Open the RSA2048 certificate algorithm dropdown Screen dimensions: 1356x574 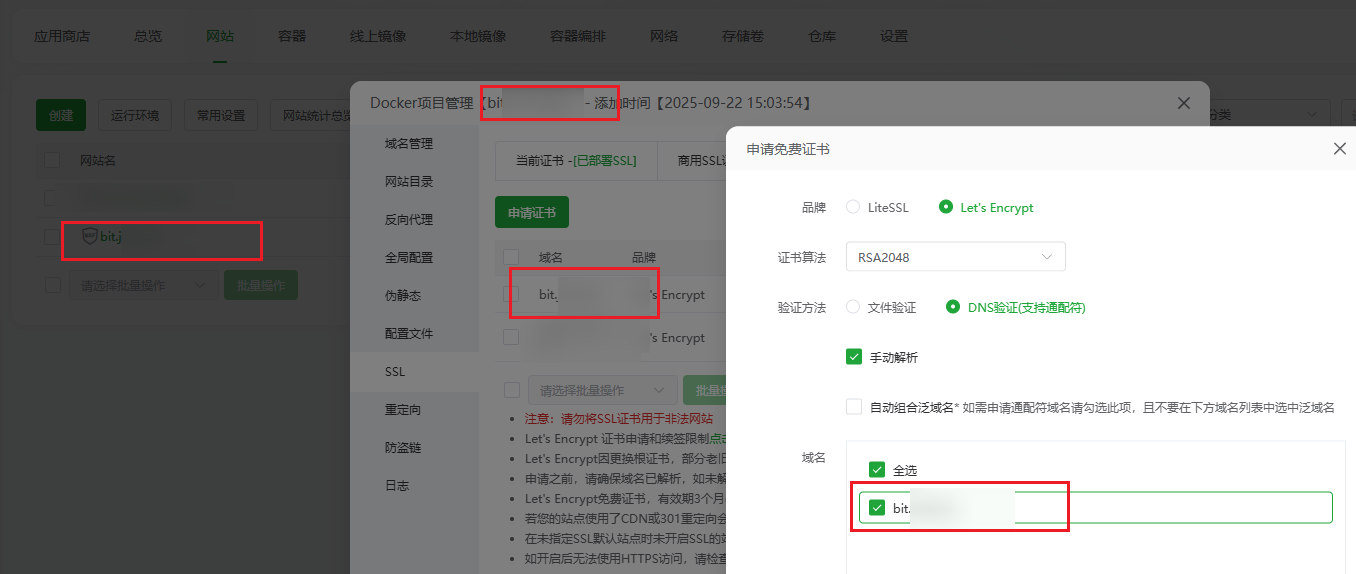956,257
